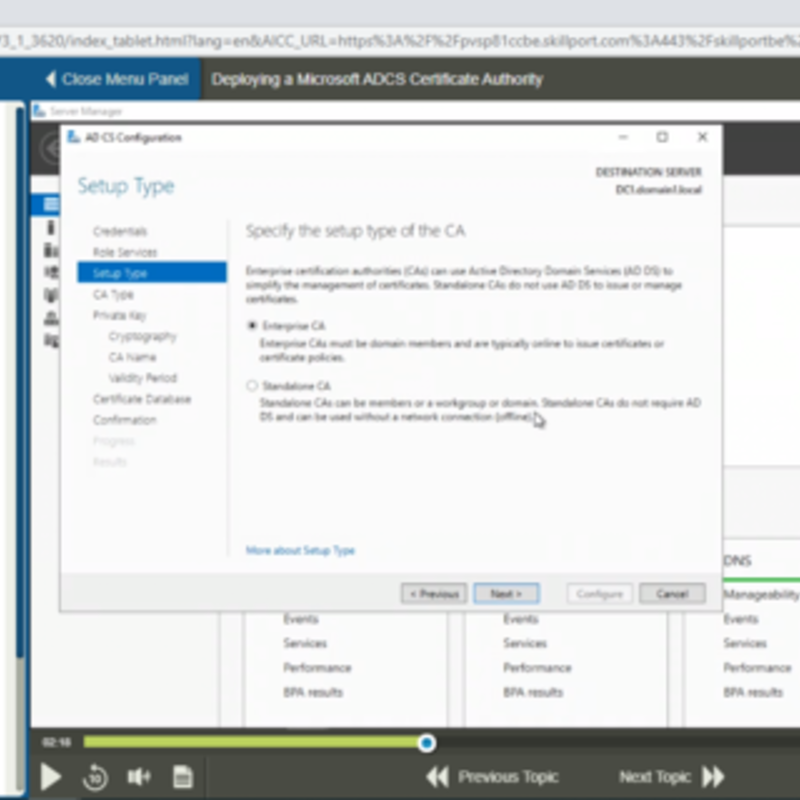The height and width of the screenshot is (800, 800).
Task: Open Events in the middle Server Manager tile
Action: 521,619
